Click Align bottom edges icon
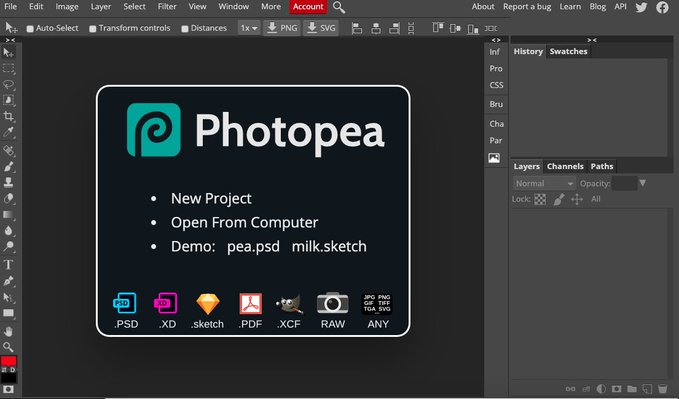This screenshot has width=679, height=399. click(x=472, y=29)
